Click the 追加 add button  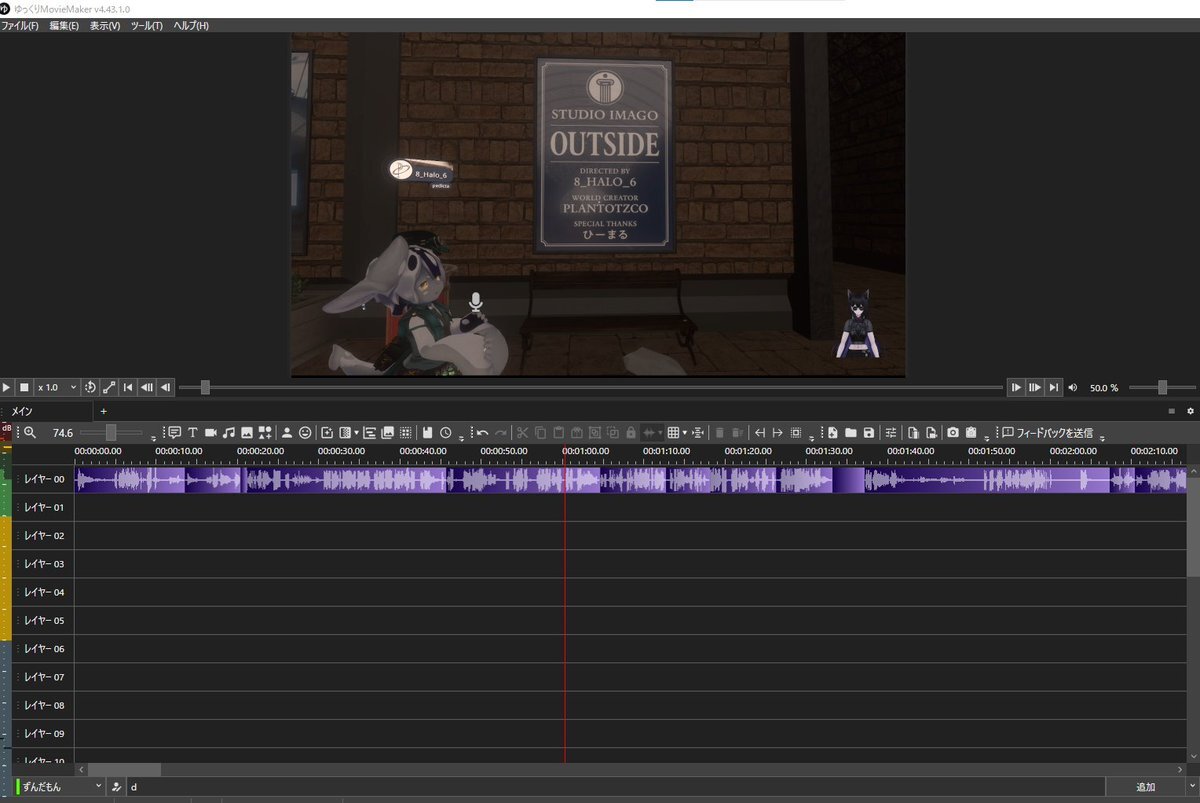coord(1145,787)
